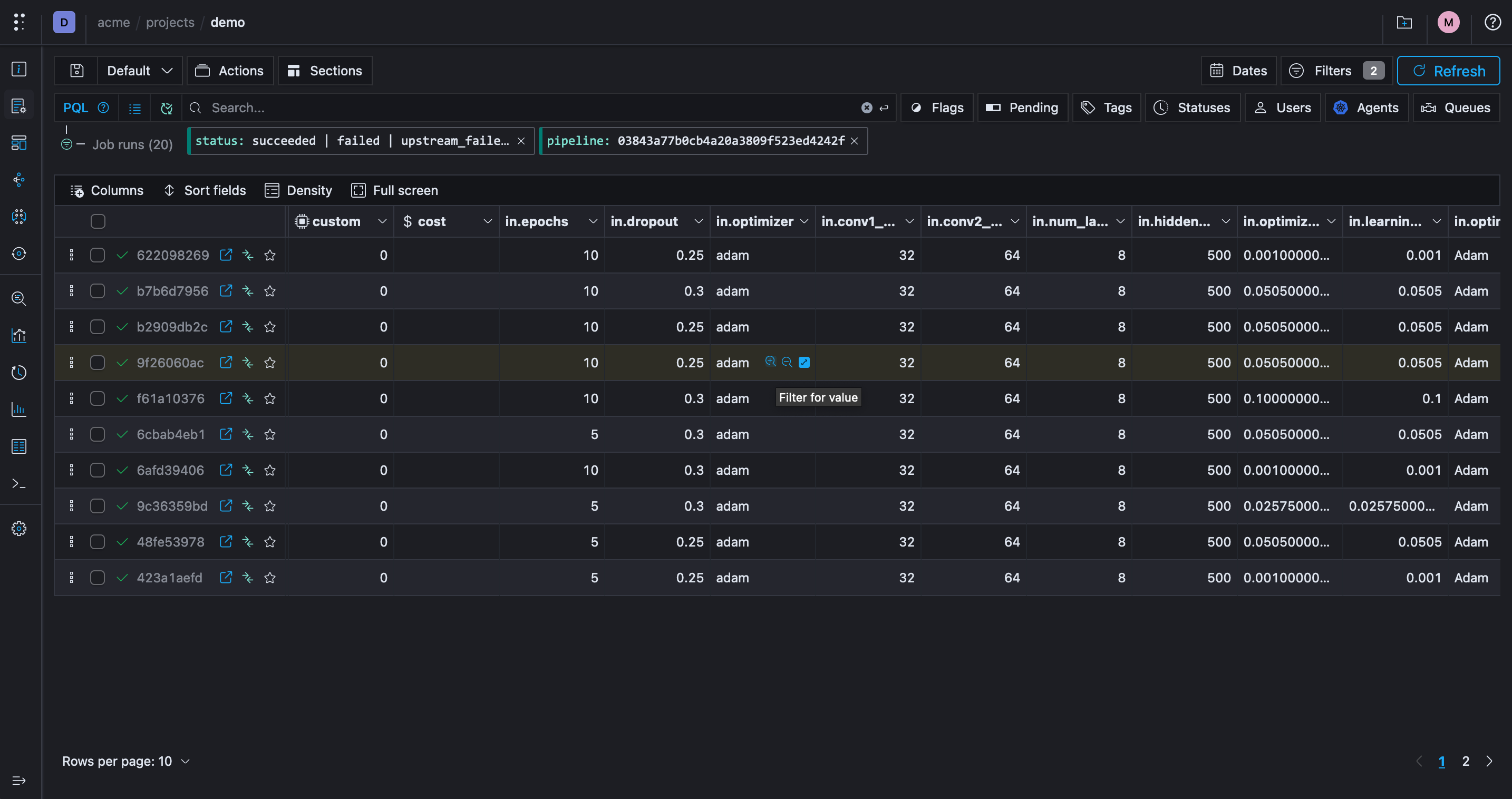Open the Columns settings button
This screenshot has width=1512, height=799.
coord(107,190)
